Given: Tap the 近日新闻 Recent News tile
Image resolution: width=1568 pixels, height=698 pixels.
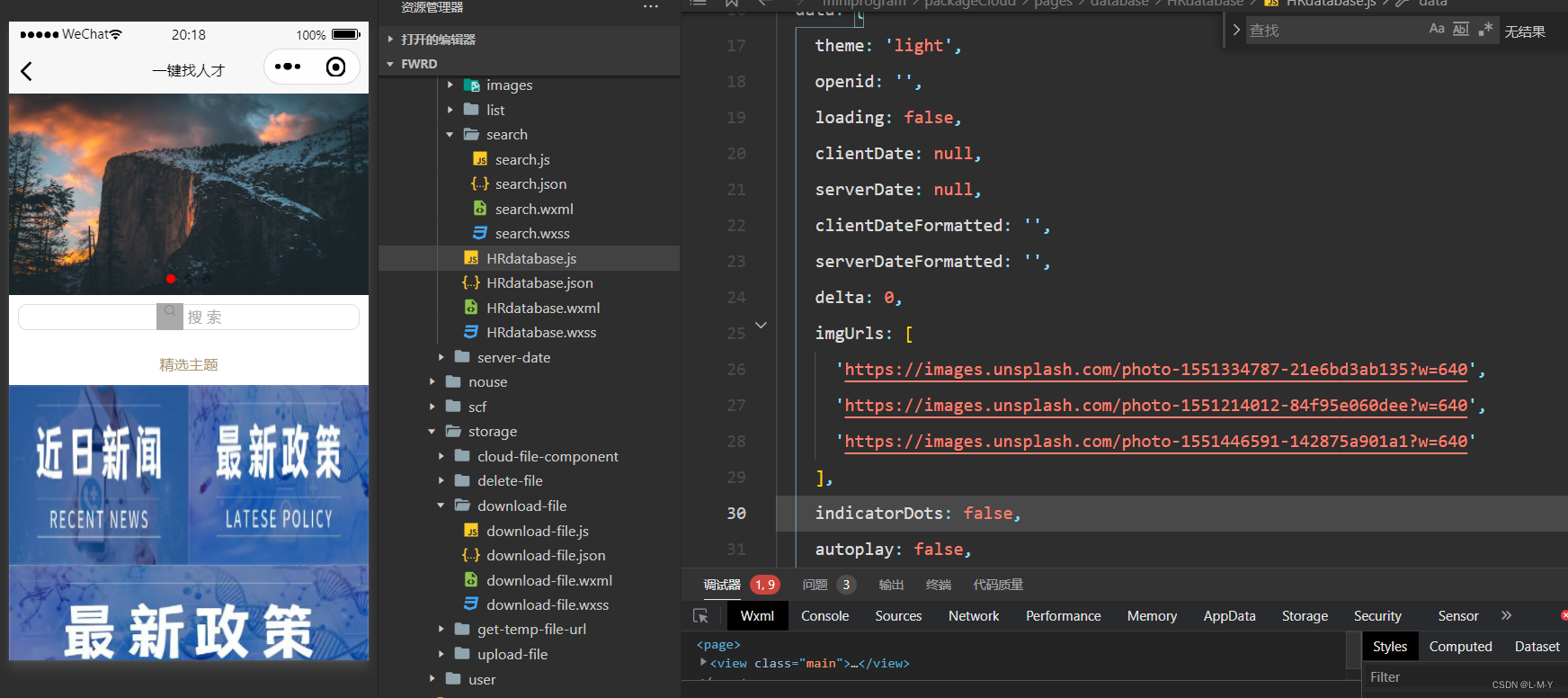Looking at the screenshot, I should click(99, 475).
